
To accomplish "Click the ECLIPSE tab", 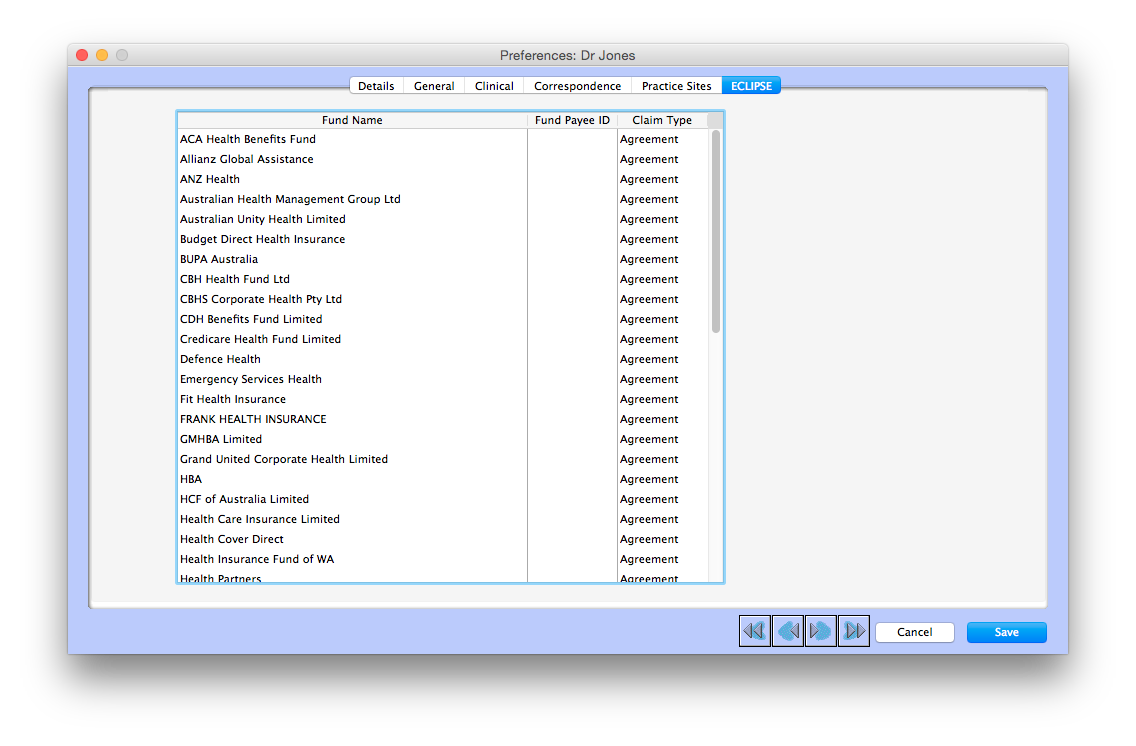I will (x=751, y=85).
